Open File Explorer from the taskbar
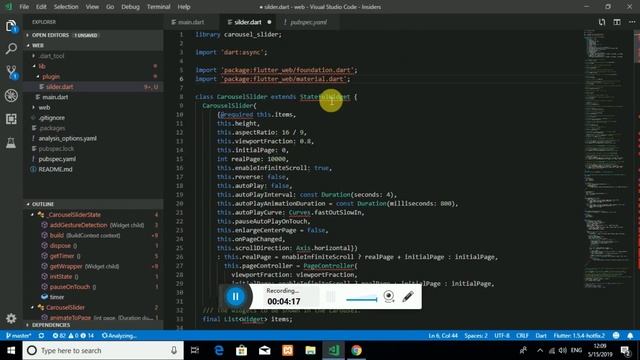The width and height of the screenshot is (640, 360). 311,350
